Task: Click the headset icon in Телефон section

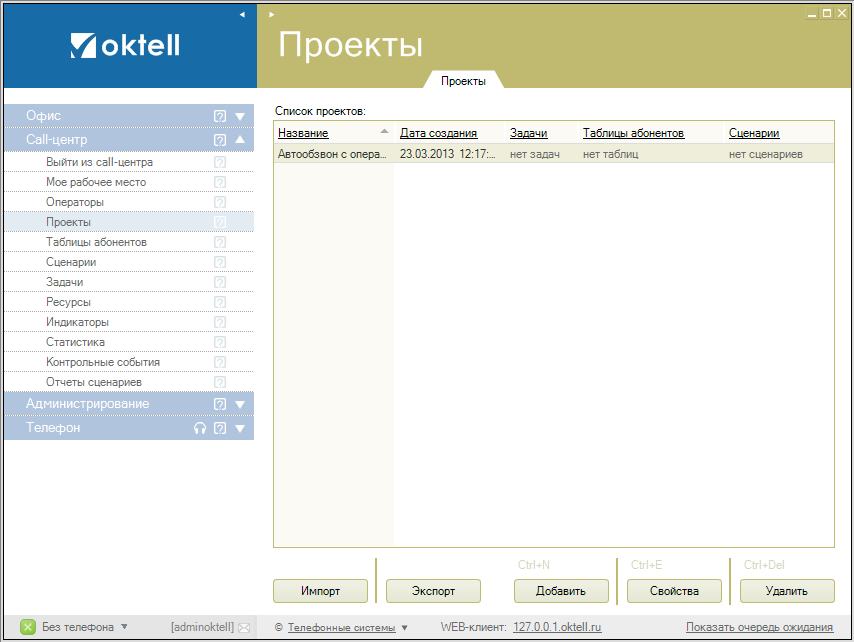Action: point(200,428)
